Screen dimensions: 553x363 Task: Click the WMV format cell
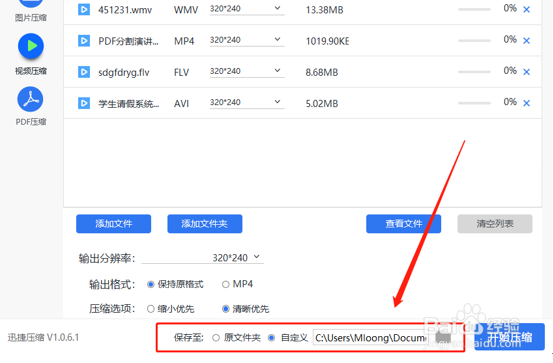click(x=186, y=10)
